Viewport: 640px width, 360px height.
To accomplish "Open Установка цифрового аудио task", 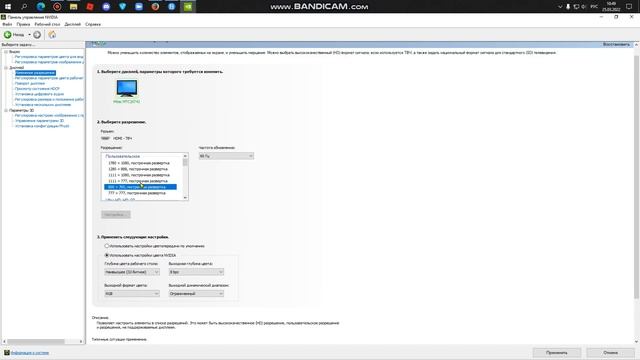I will tap(39, 94).
